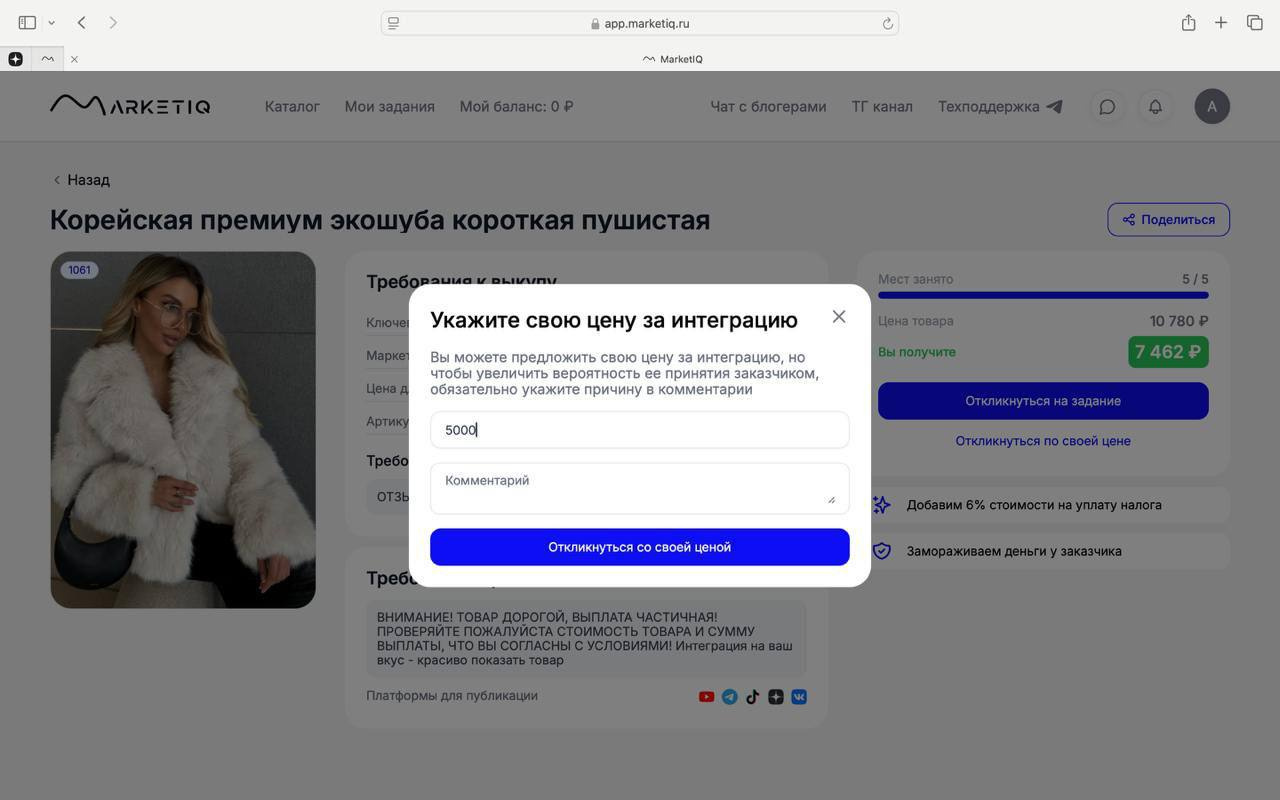Image resolution: width=1280 pixels, height=800 pixels.
Task: Open the Каталог menu item
Action: (292, 106)
